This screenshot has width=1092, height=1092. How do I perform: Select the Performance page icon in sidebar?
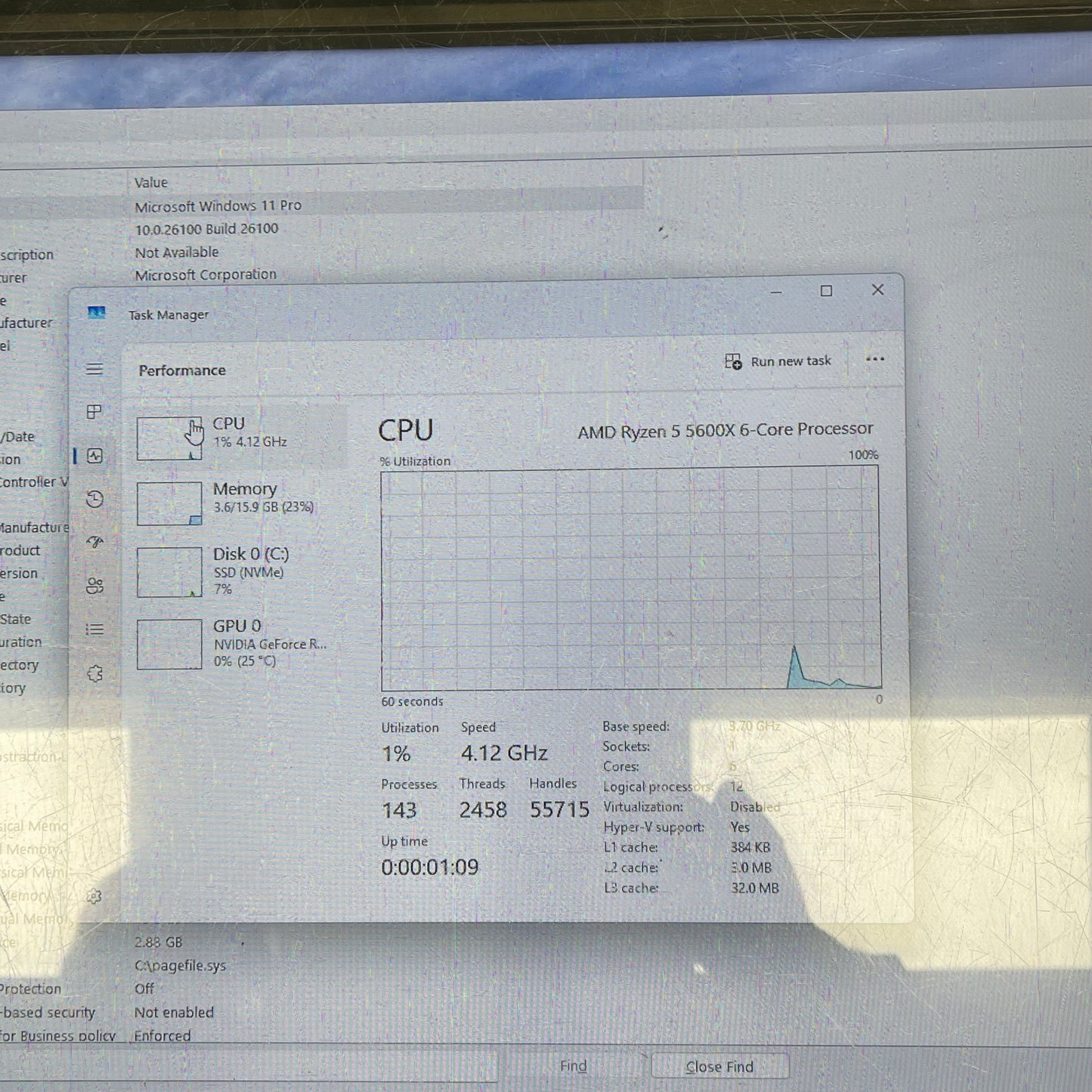[x=95, y=456]
